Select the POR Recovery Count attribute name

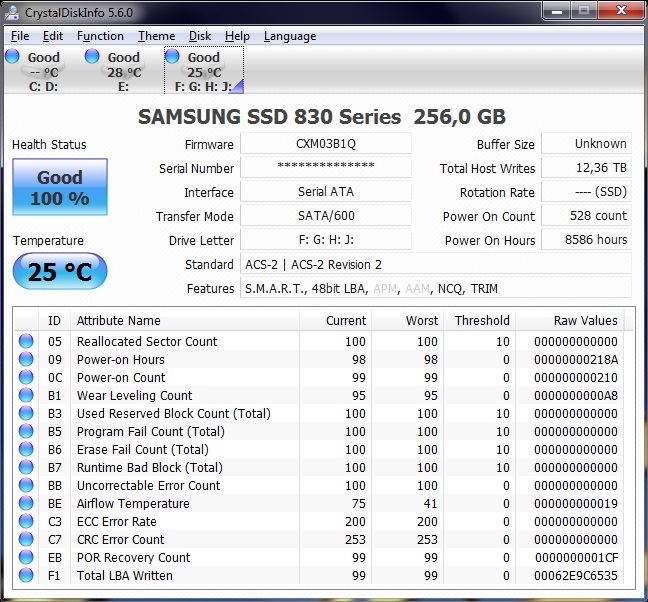133,557
